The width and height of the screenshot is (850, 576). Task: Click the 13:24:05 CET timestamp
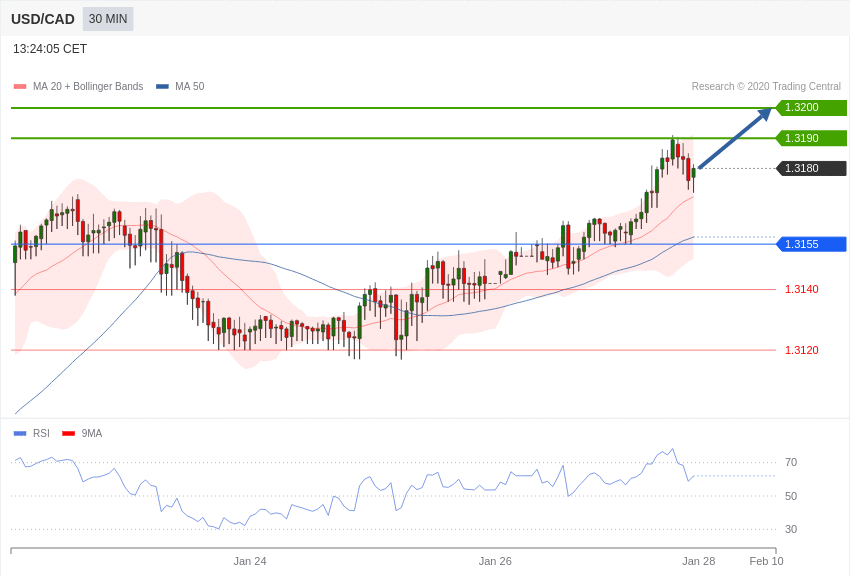click(50, 49)
